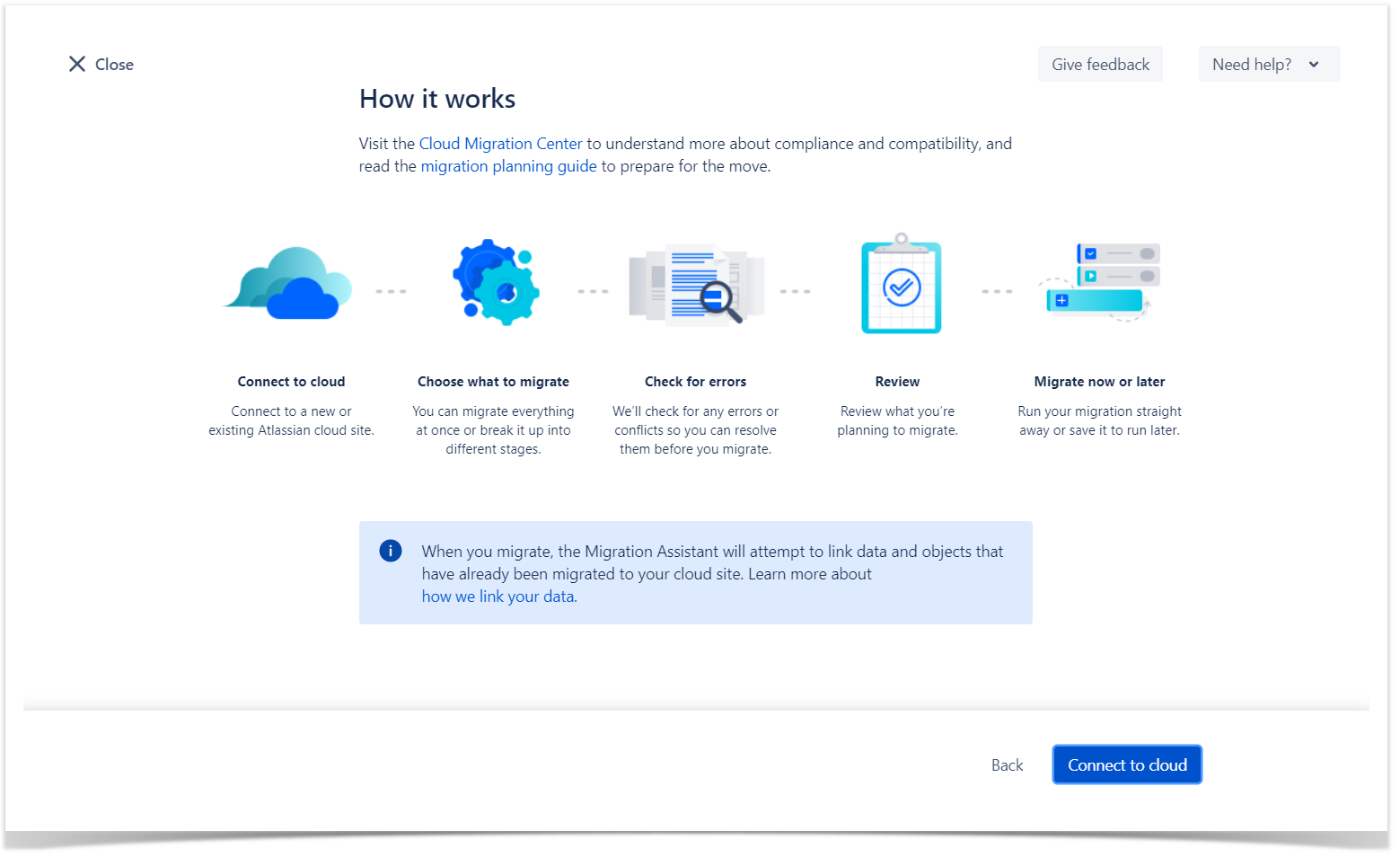Click the Migrate now or later illustration
This screenshot has height=857, width=1400.
click(x=1102, y=282)
